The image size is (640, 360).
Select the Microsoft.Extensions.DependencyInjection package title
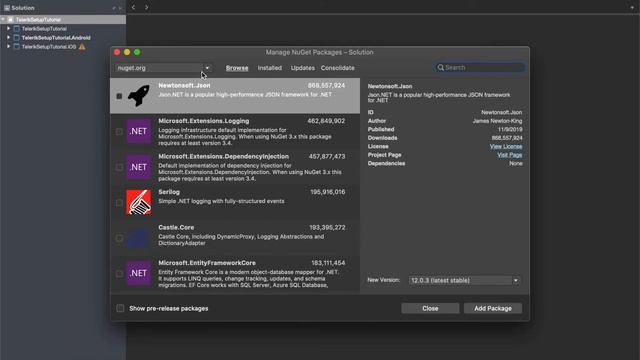click(x=224, y=156)
